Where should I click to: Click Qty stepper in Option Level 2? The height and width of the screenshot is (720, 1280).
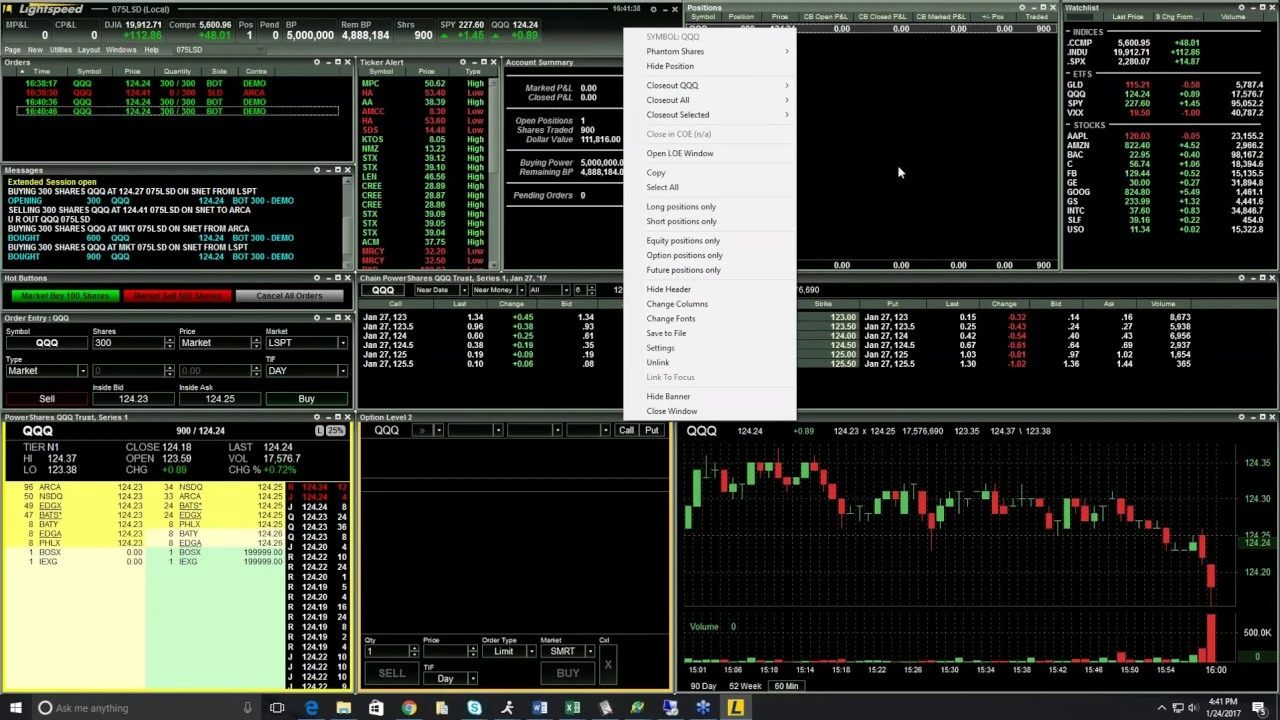pyautogui.click(x=413, y=652)
